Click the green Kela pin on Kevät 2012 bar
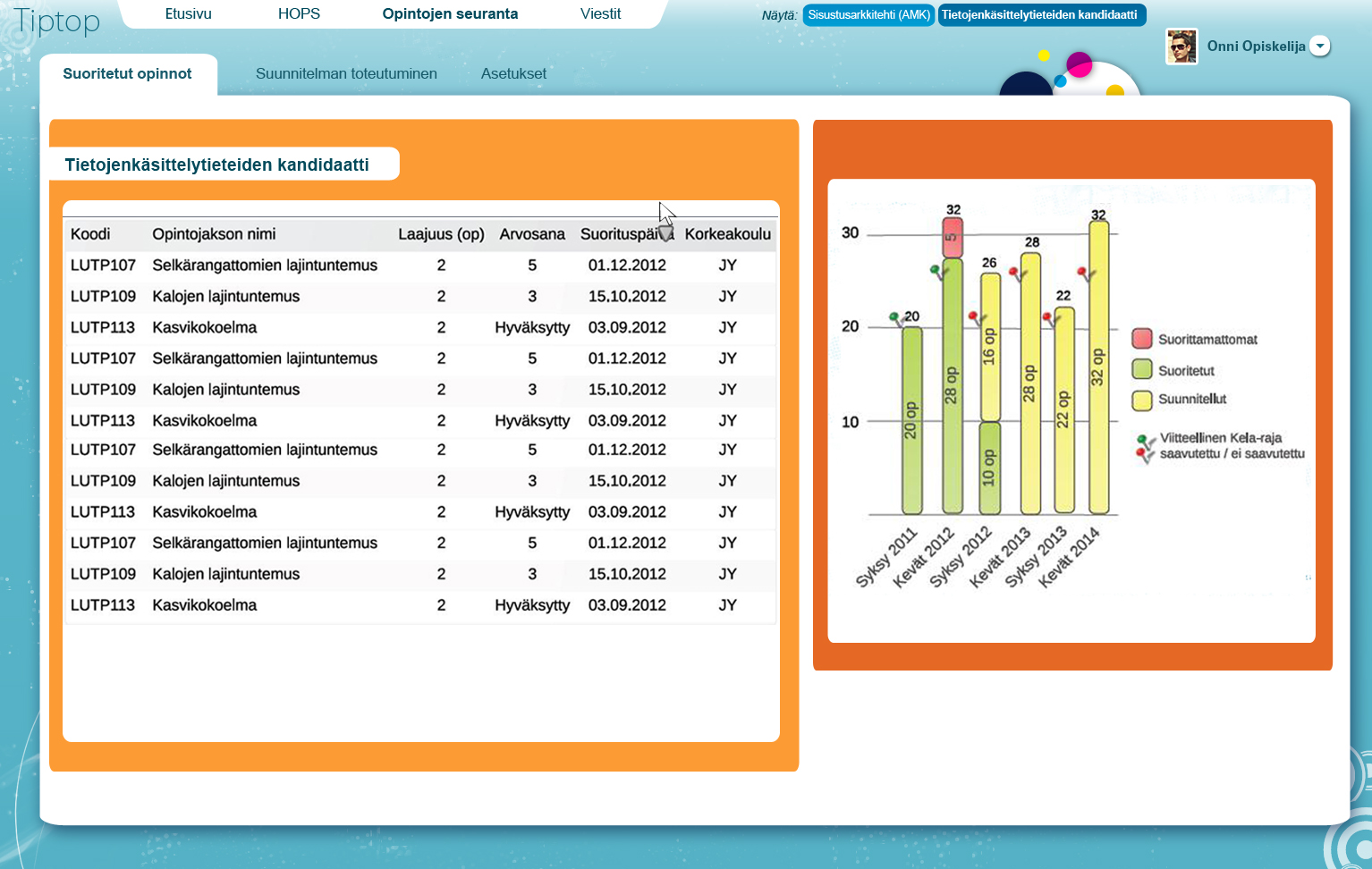Screen dimensions: 1372x869 (937, 271)
